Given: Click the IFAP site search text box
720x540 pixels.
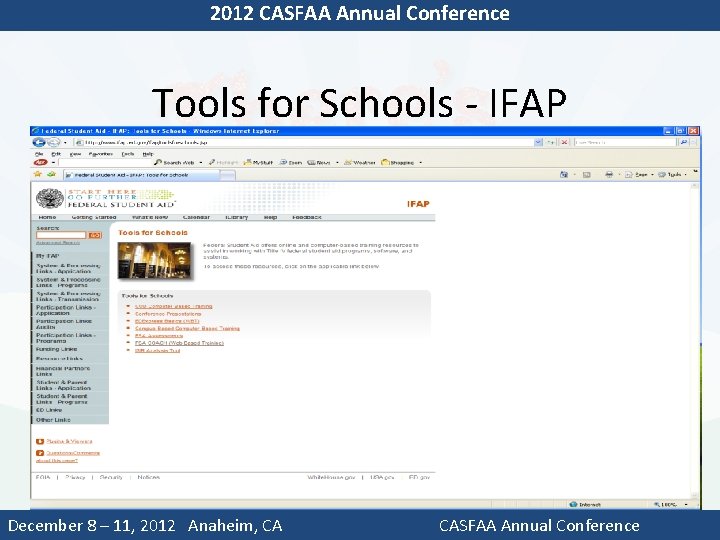Looking at the screenshot, I should [61, 235].
